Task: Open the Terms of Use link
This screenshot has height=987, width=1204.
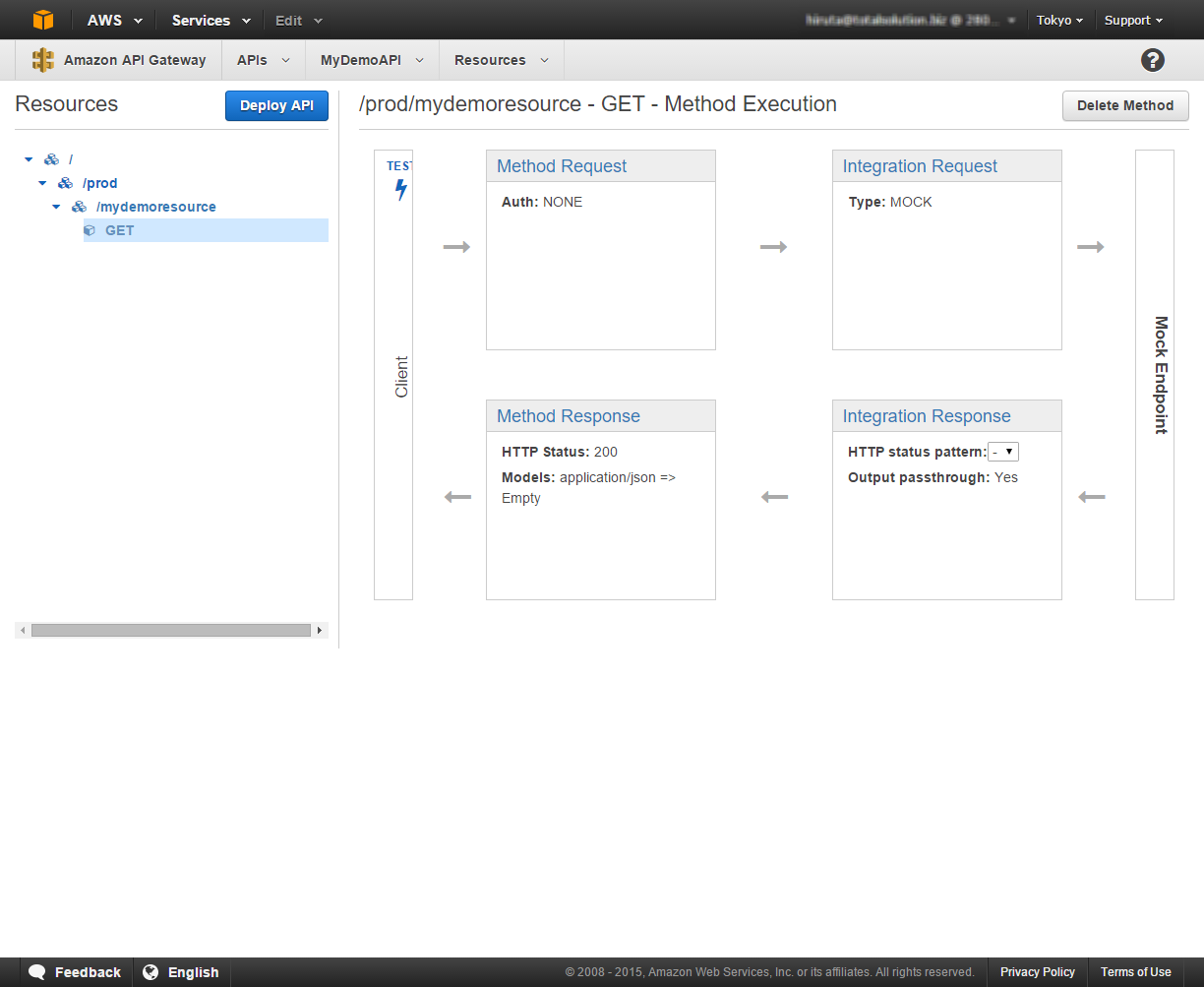Action: point(1136,972)
